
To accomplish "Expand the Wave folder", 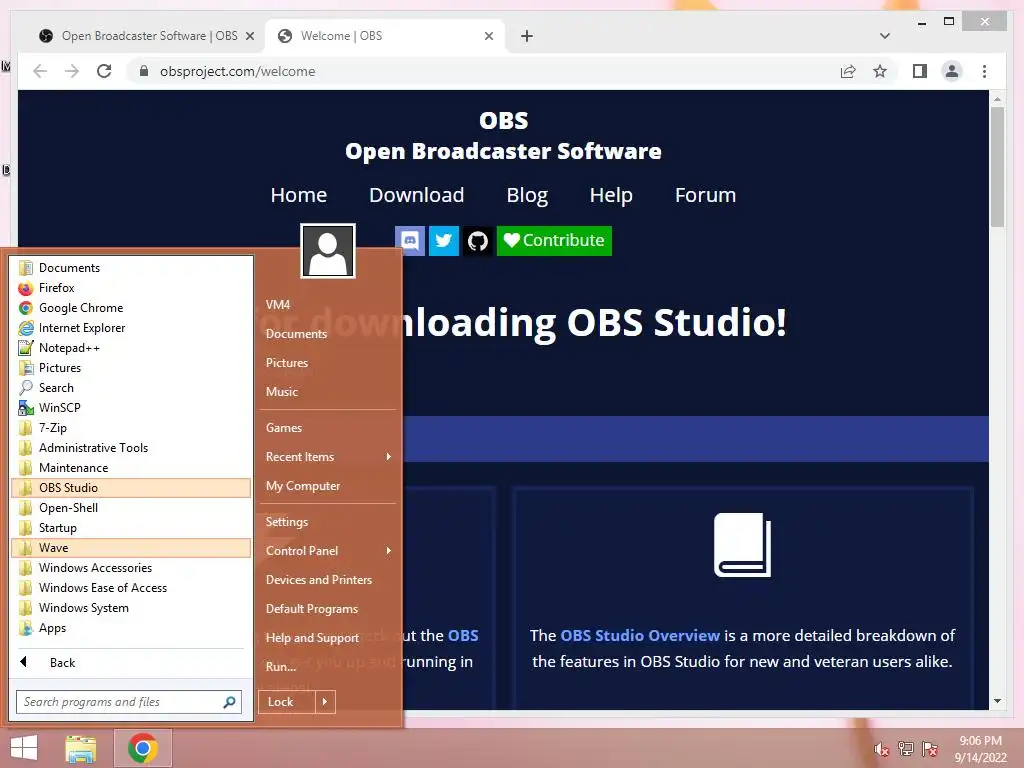I will pyautogui.click(x=131, y=548).
